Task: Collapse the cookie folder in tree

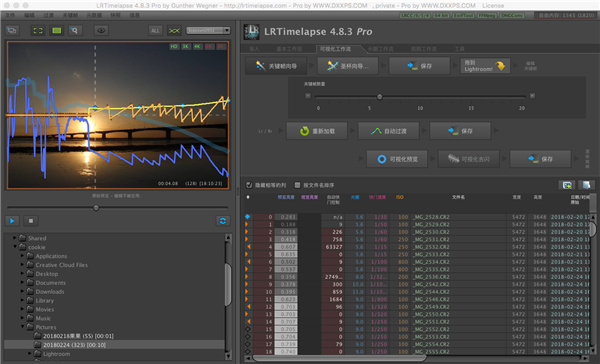Action: (x=15, y=246)
